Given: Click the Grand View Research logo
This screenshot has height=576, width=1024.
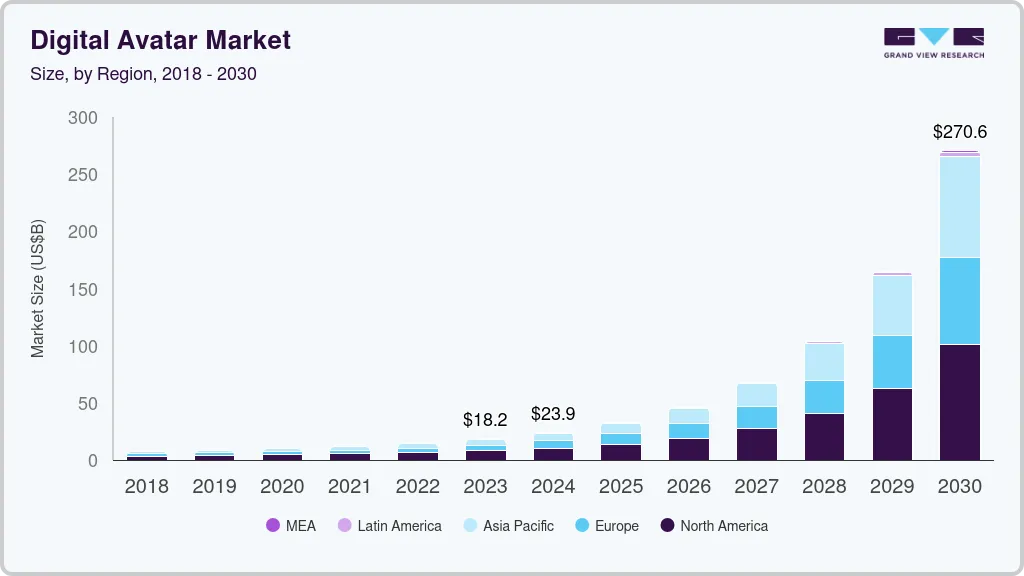Looking at the screenshot, I should coord(932,44).
